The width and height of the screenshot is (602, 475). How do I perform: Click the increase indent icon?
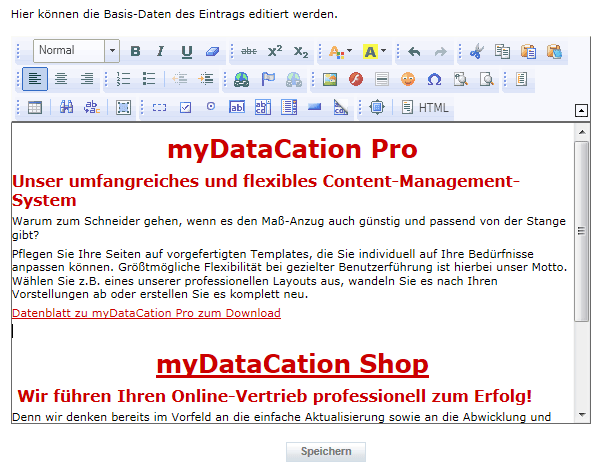click(x=206, y=79)
